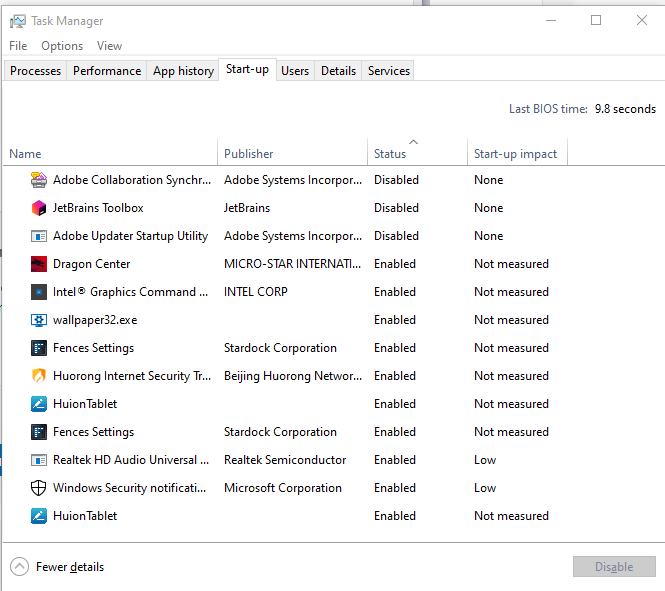Click the JetBrains publisher cell
Image resolution: width=665 pixels, height=591 pixels.
coord(247,208)
